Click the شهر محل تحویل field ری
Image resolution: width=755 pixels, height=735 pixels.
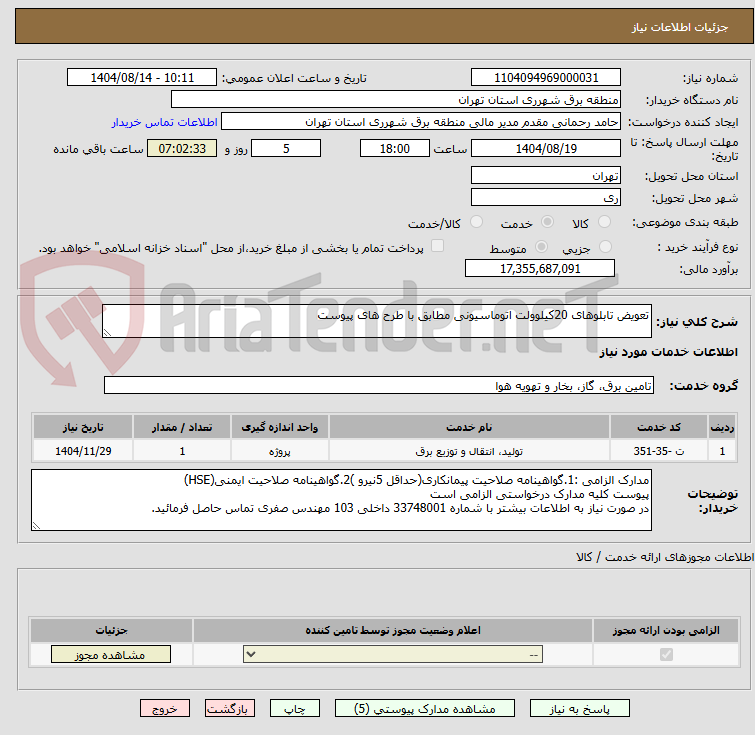(546, 197)
